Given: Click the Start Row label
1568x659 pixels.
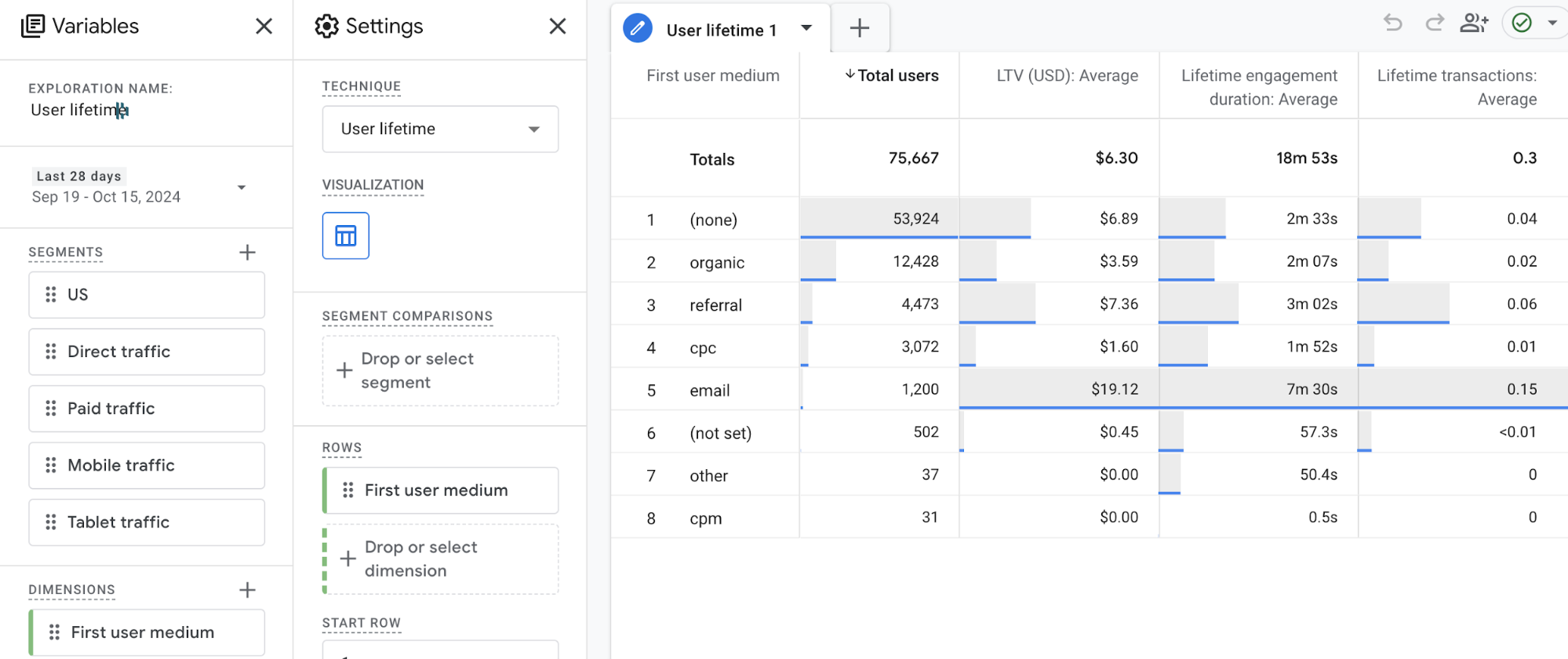Looking at the screenshot, I should 362,623.
